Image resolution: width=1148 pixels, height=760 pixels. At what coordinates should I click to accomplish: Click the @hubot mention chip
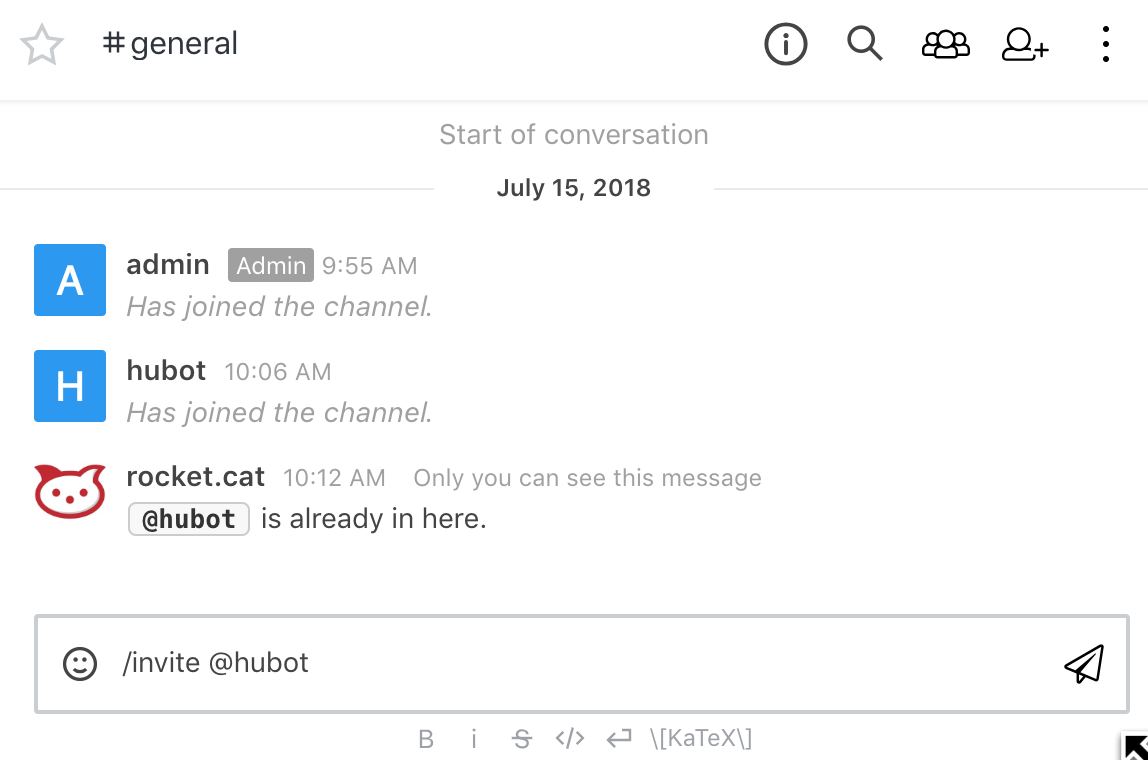(188, 519)
